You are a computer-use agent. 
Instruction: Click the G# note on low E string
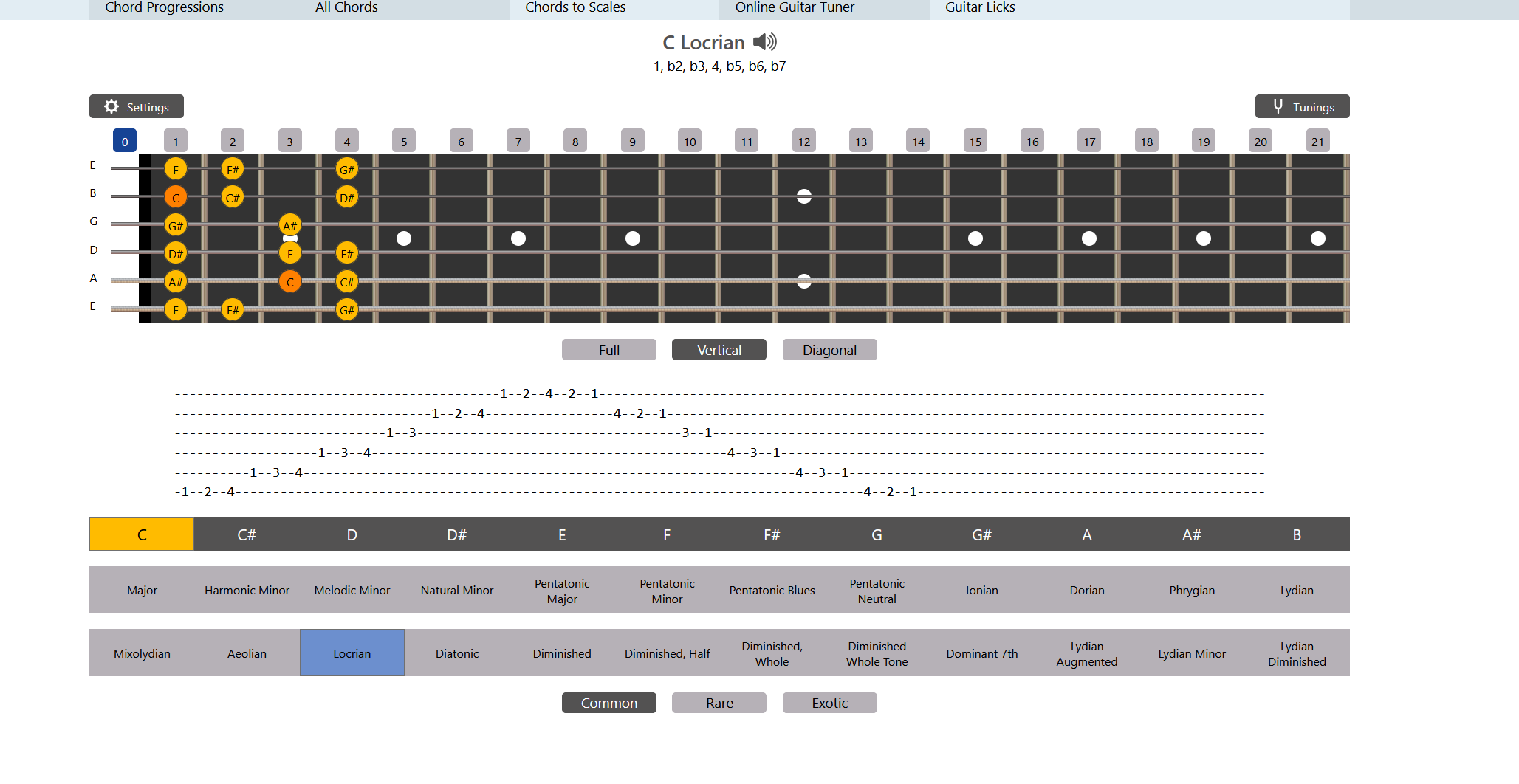coord(347,309)
